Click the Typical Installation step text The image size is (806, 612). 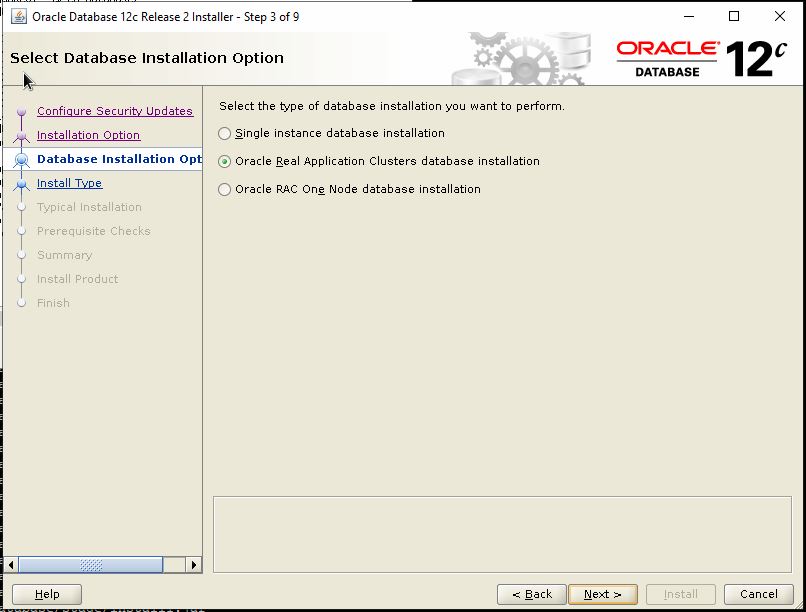coord(89,207)
